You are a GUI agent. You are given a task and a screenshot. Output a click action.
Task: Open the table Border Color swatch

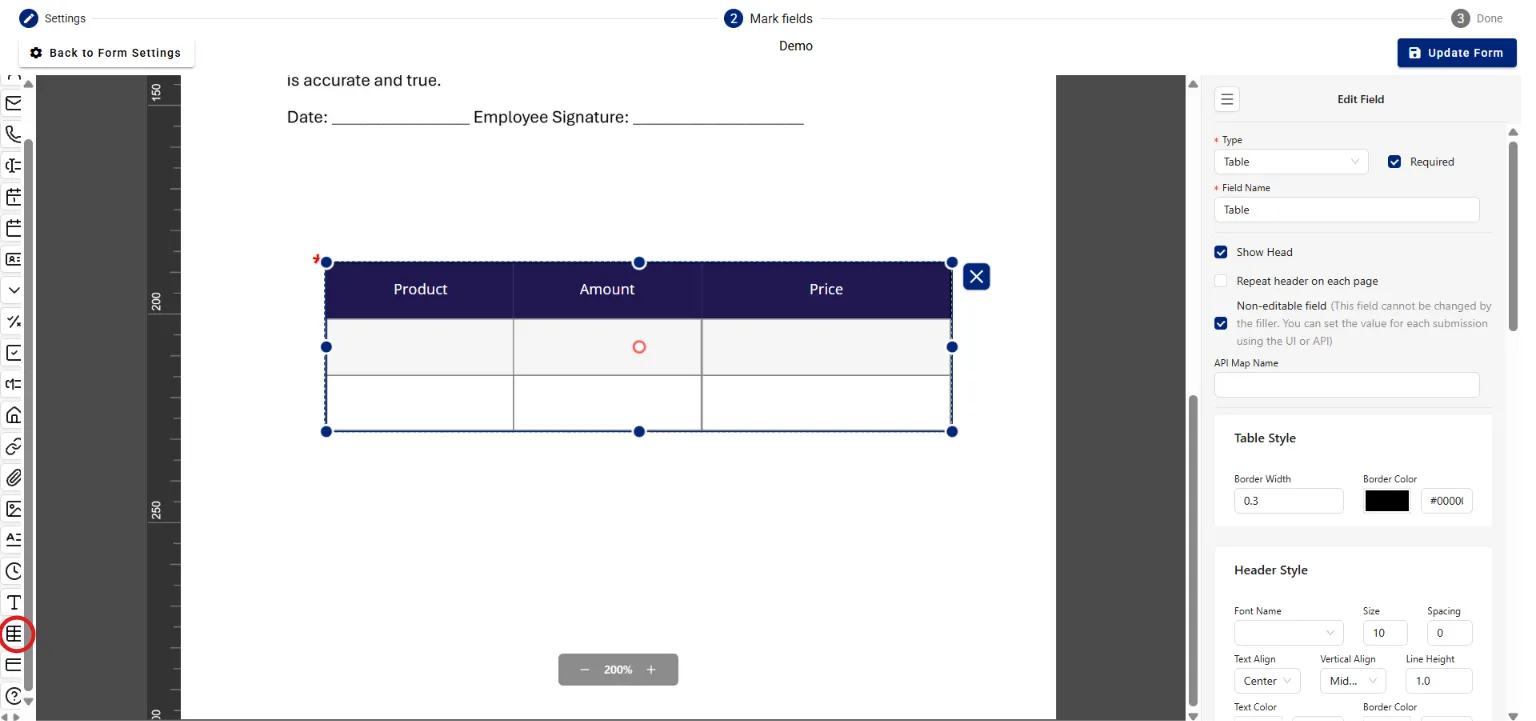click(x=1387, y=501)
